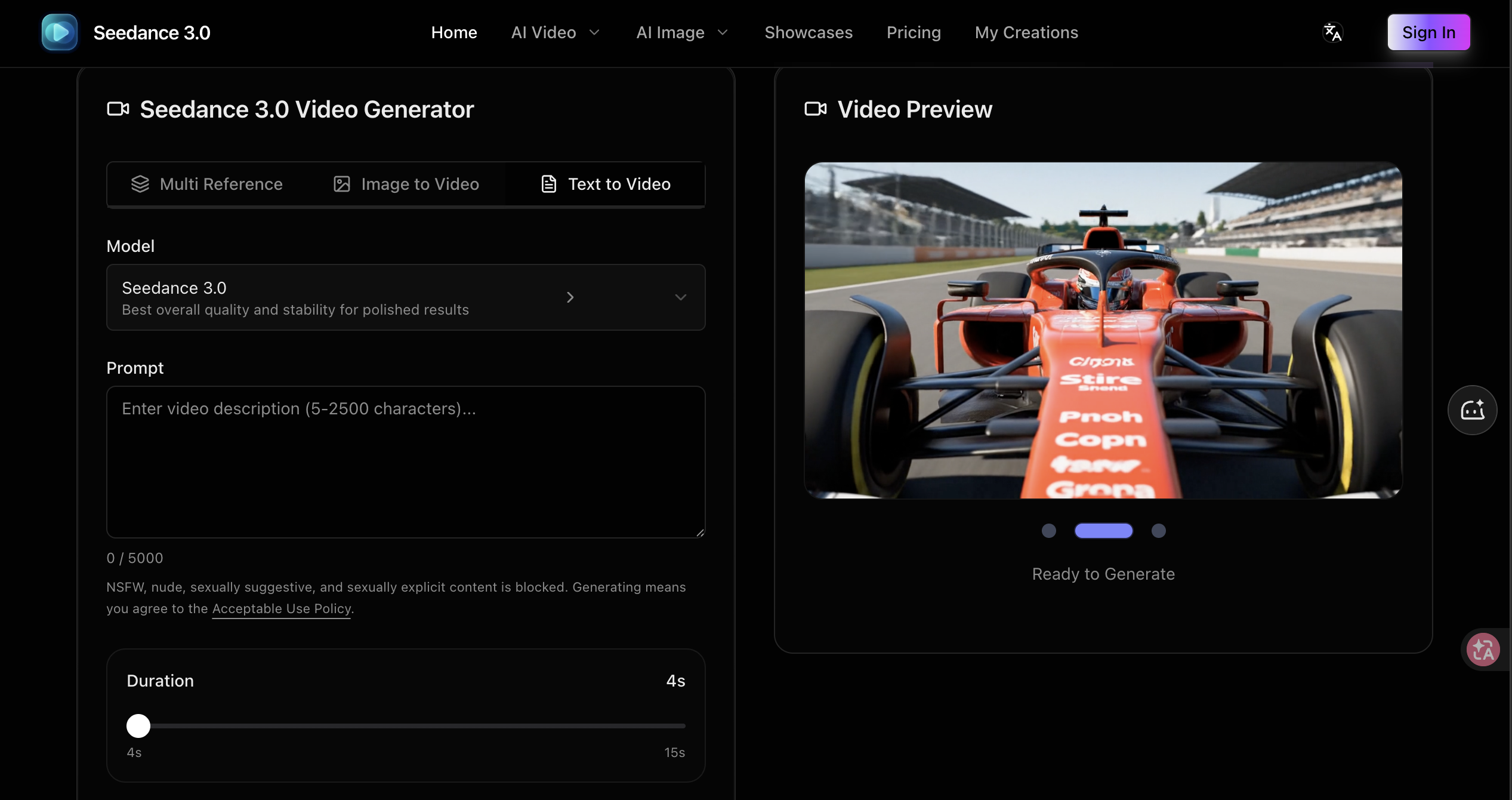Click the right chevron in Model selector
The image size is (1512, 800).
pyautogui.click(x=570, y=297)
